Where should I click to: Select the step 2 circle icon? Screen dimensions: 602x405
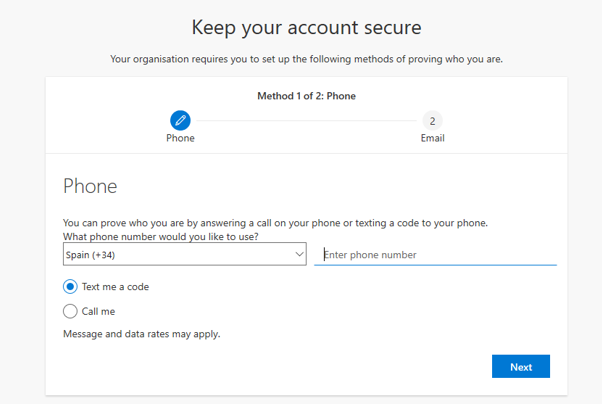click(432, 121)
